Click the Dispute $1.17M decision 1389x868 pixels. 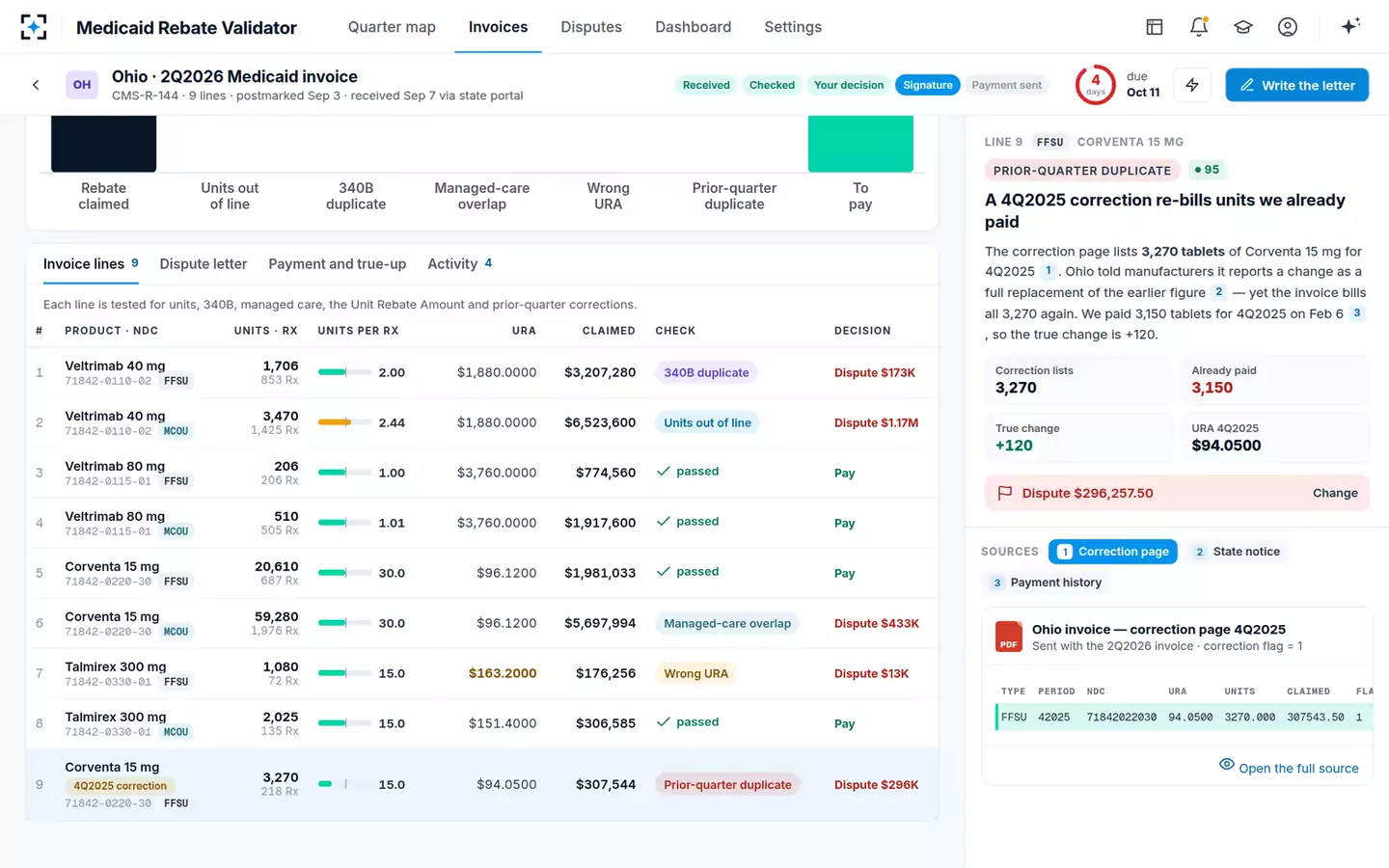coord(876,422)
